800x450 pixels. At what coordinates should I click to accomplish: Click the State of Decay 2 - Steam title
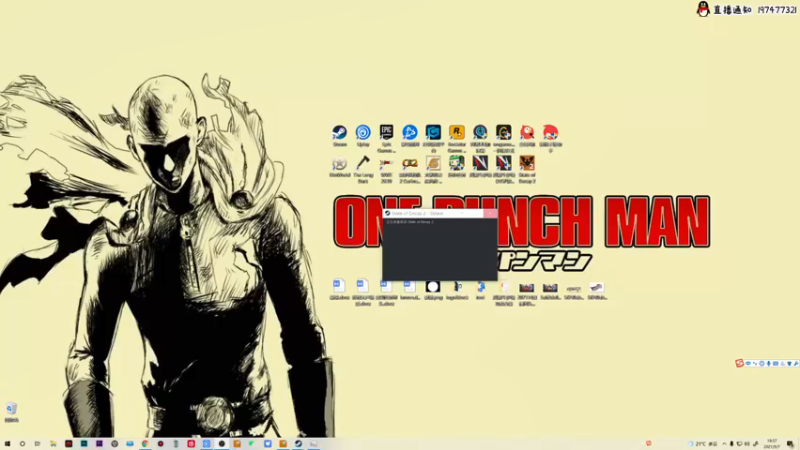tap(417, 213)
